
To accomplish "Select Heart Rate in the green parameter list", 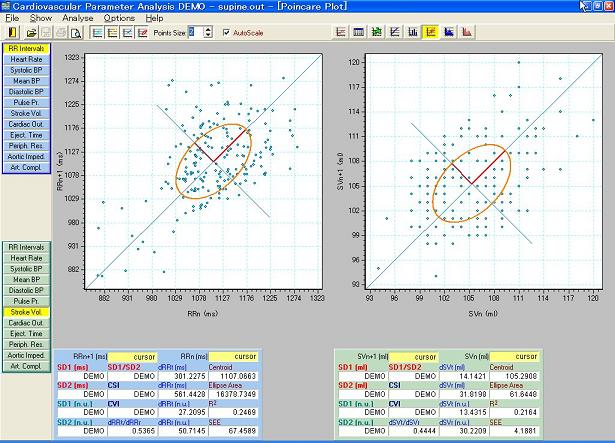I will click(x=26, y=258).
